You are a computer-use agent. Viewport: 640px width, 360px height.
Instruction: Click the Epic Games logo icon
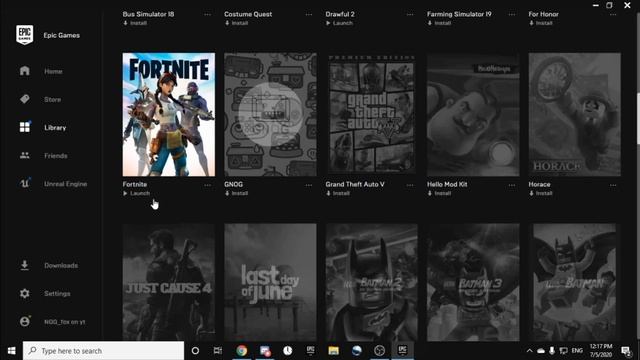24,34
